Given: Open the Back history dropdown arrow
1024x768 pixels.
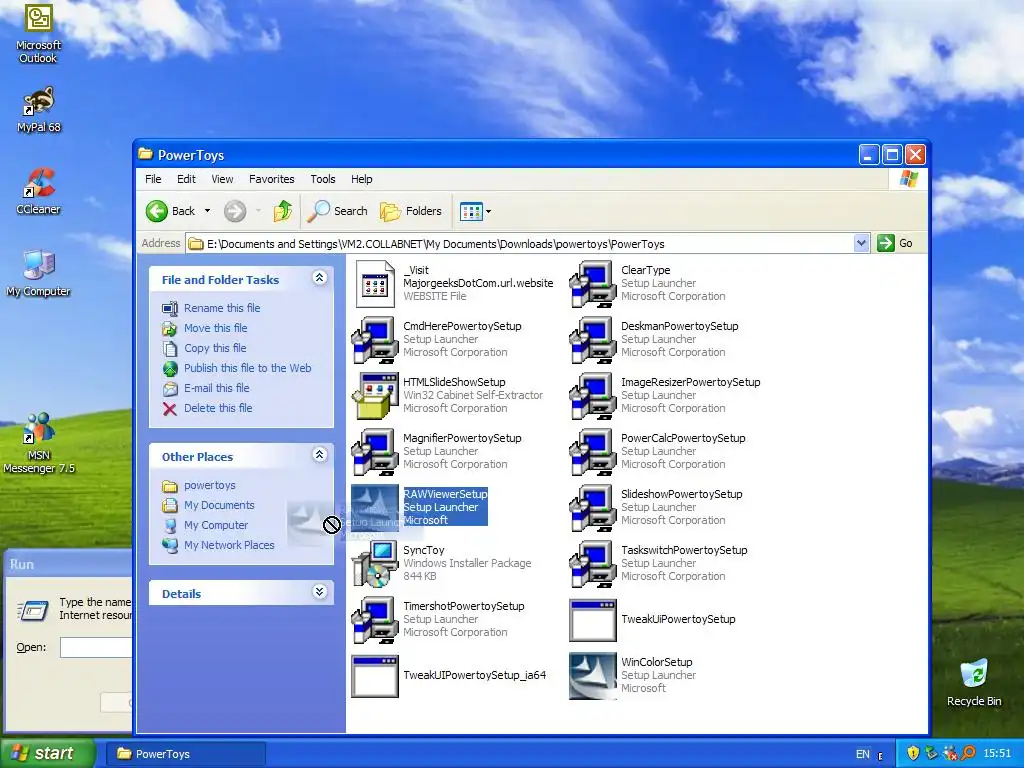Looking at the screenshot, I should coord(208,211).
